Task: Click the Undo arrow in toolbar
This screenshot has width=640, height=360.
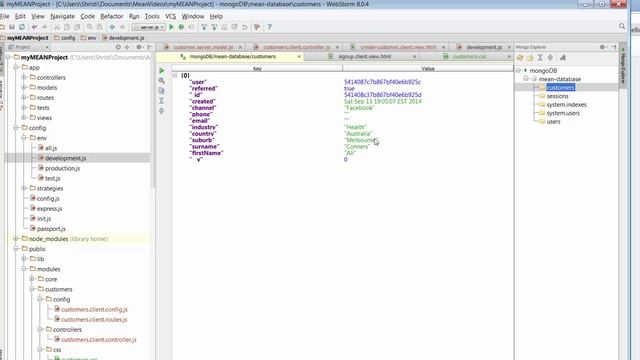Action: [x=34, y=27]
